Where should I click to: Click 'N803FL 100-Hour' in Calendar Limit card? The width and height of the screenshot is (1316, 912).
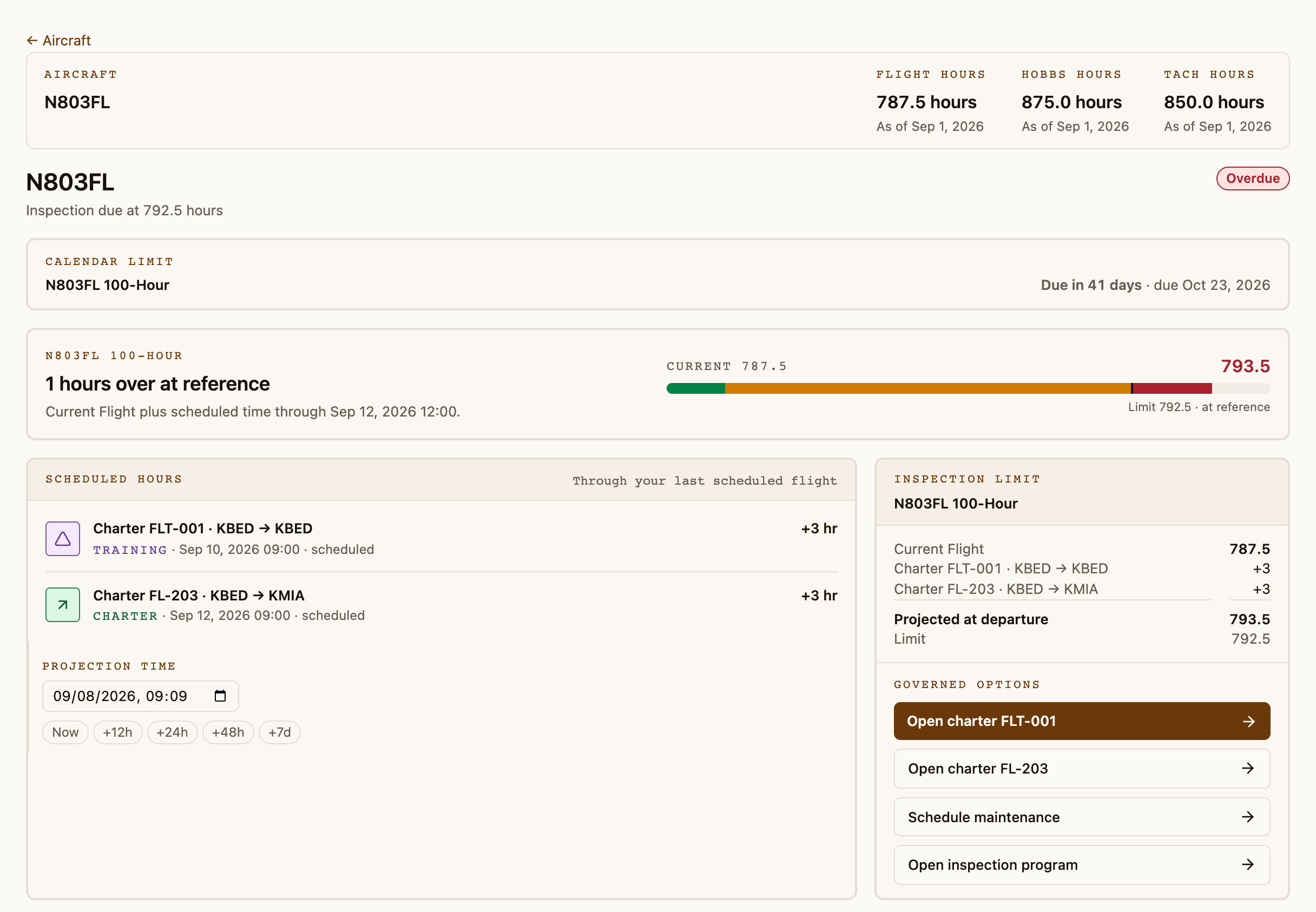(x=108, y=285)
